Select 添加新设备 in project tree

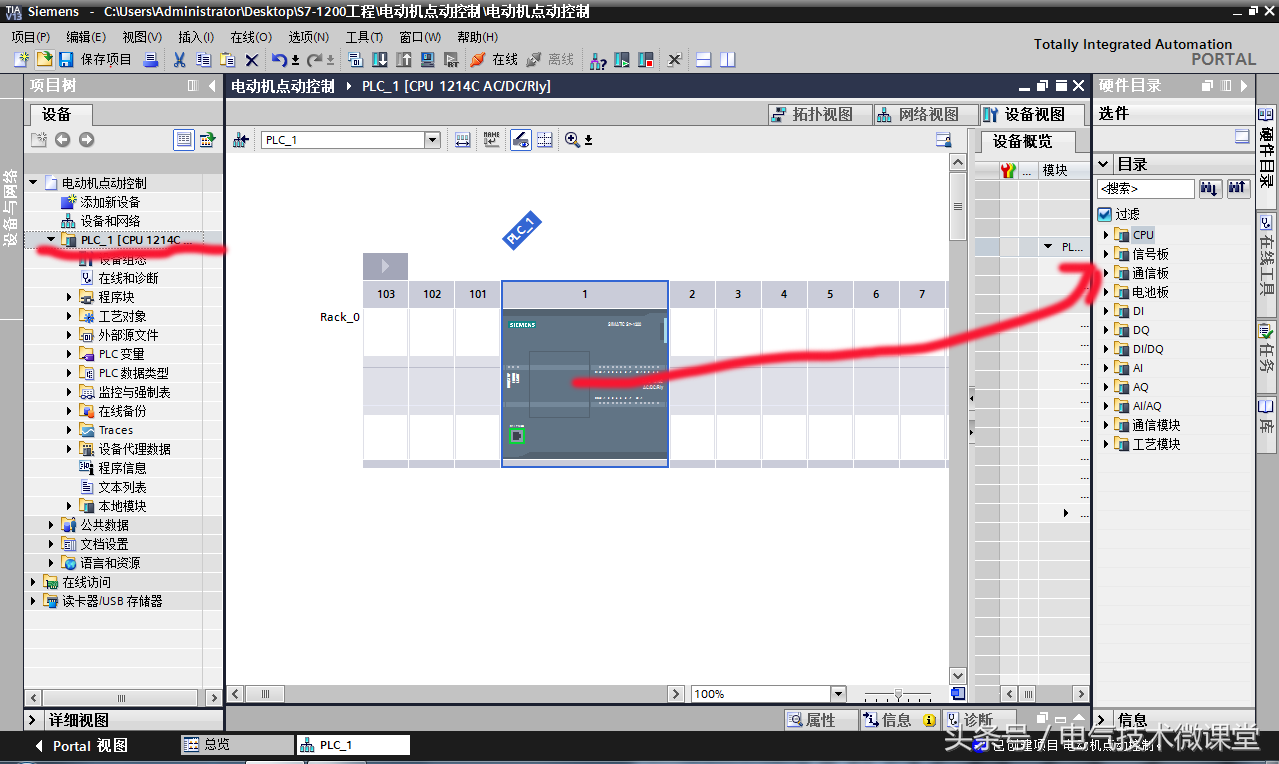tap(101, 202)
